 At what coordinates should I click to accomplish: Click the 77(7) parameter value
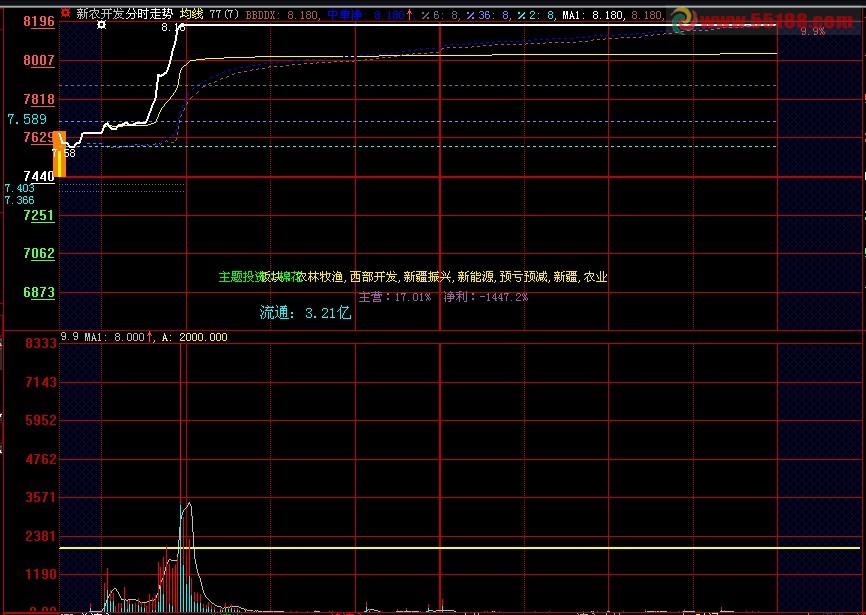pos(224,14)
